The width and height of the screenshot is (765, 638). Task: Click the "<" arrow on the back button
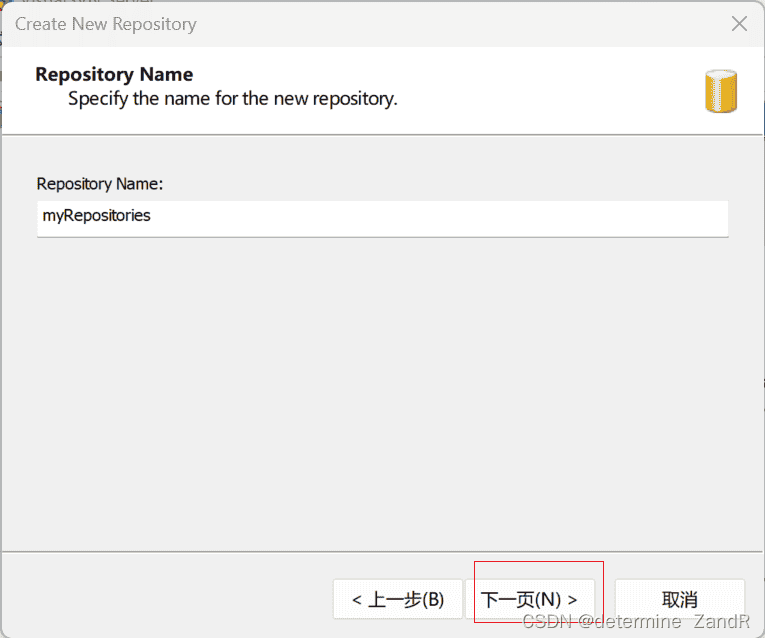click(x=357, y=600)
